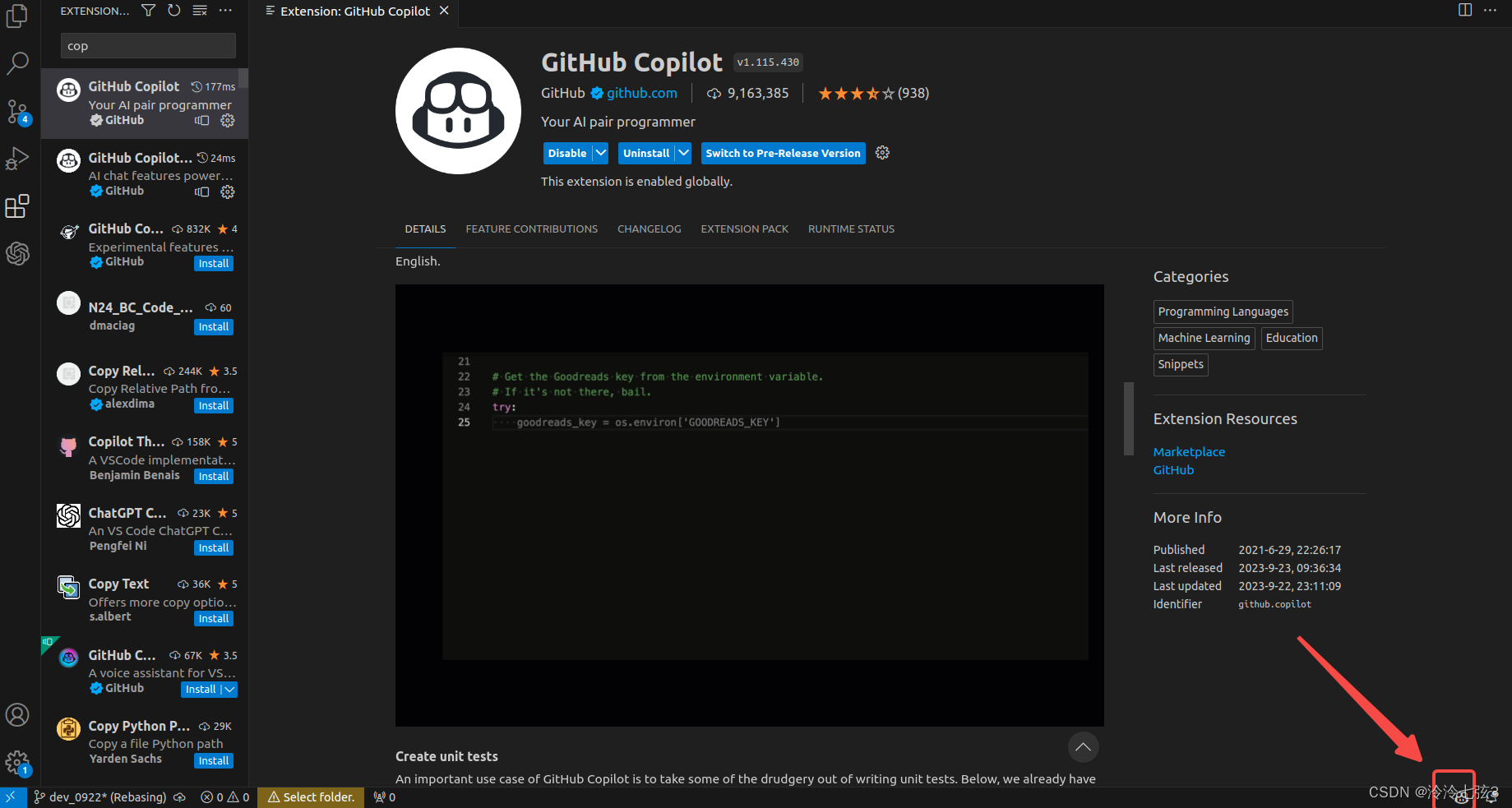This screenshot has height=808, width=1512.
Task: Install the N24_BC_Code extension
Action: 214,327
